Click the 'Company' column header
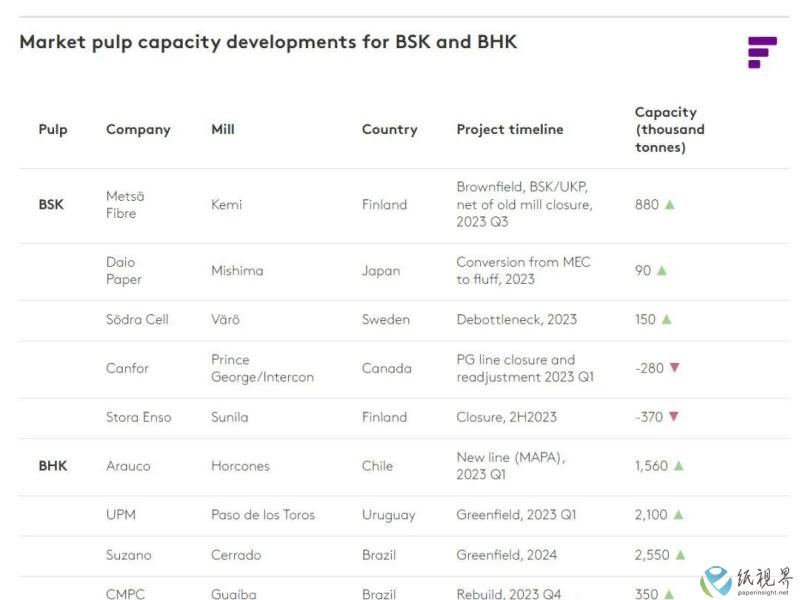Image resolution: width=800 pixels, height=600 pixels. point(138,130)
